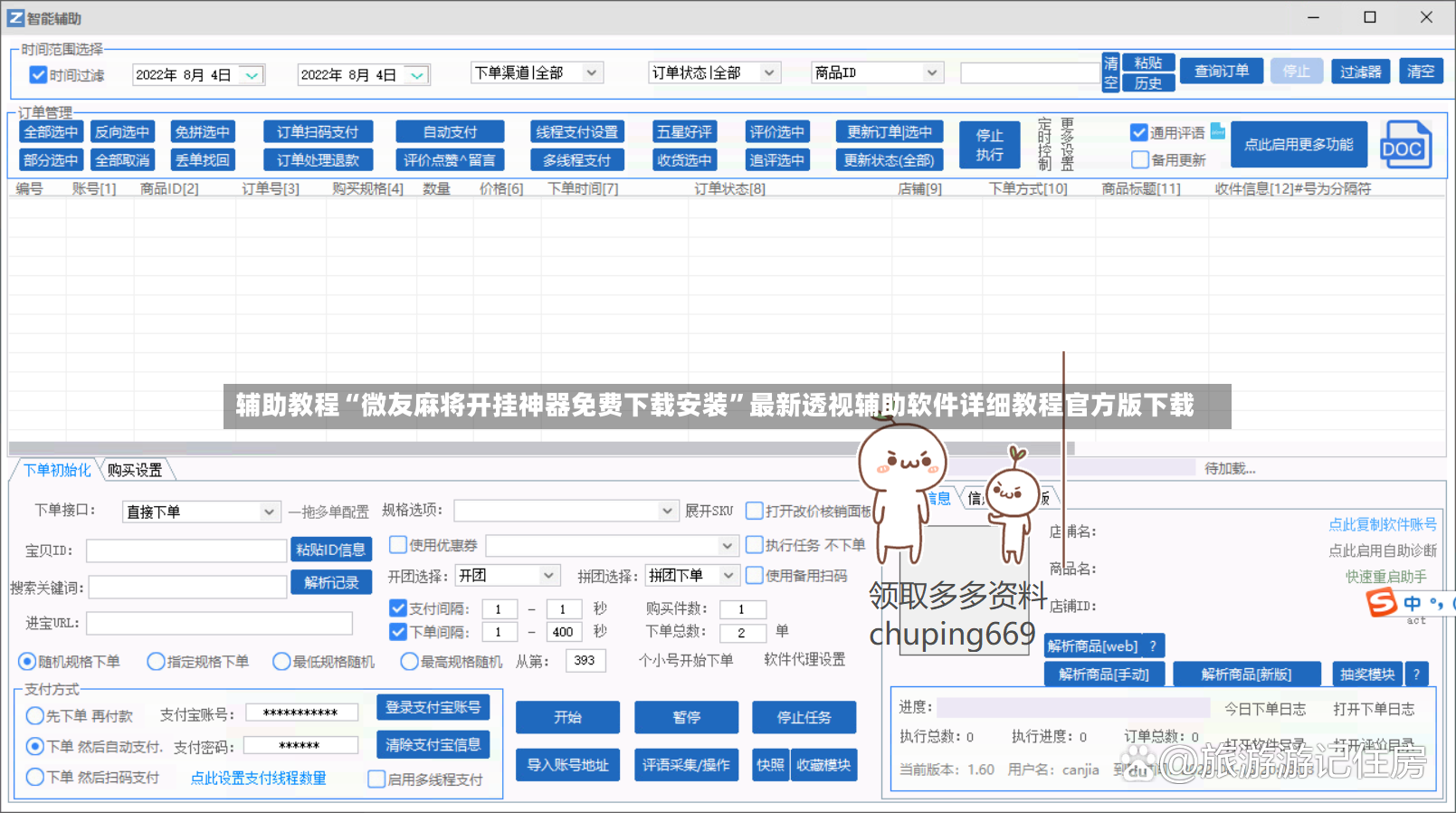Click the 商品标题[11] column header
This screenshot has height=813, width=1456.
coord(1141,188)
